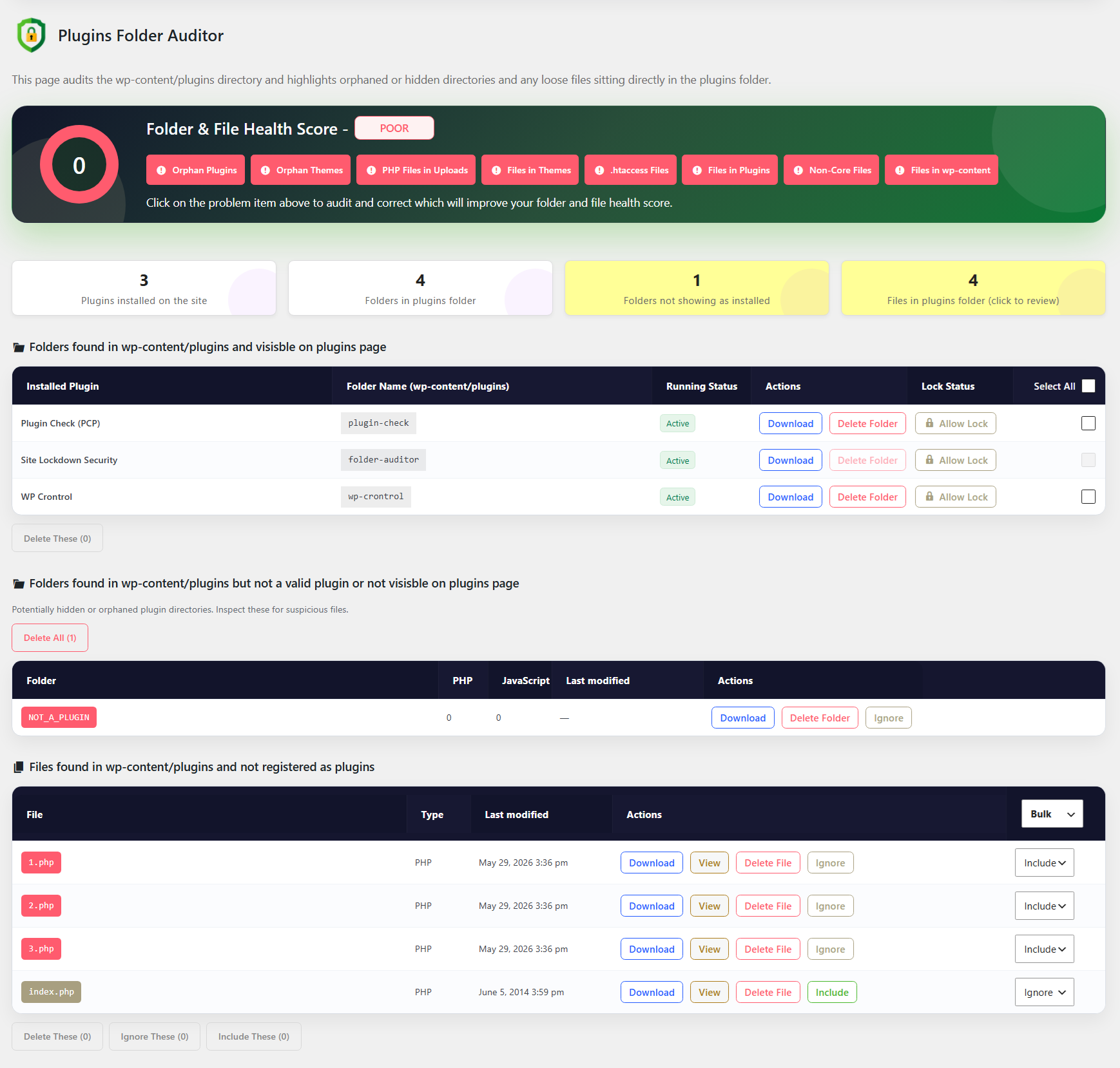Click the Plugins Folder Auditor shield logo

31,35
